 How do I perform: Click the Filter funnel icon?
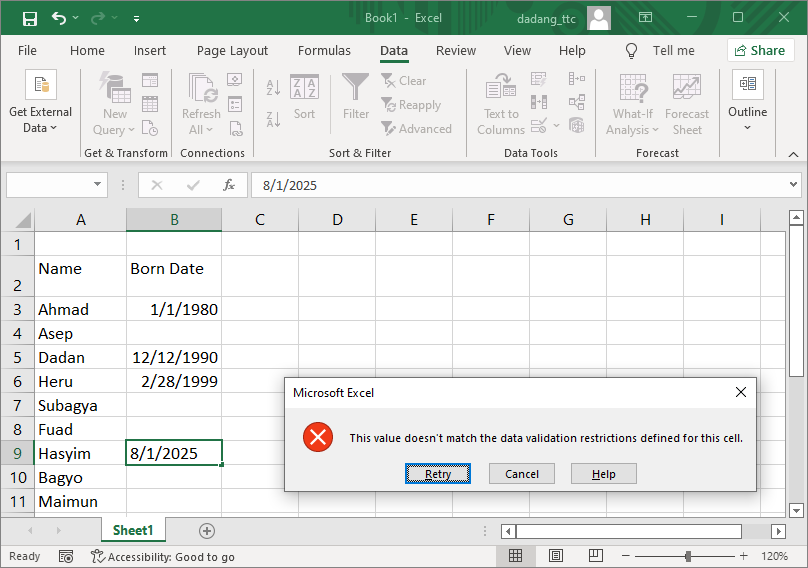tap(356, 96)
